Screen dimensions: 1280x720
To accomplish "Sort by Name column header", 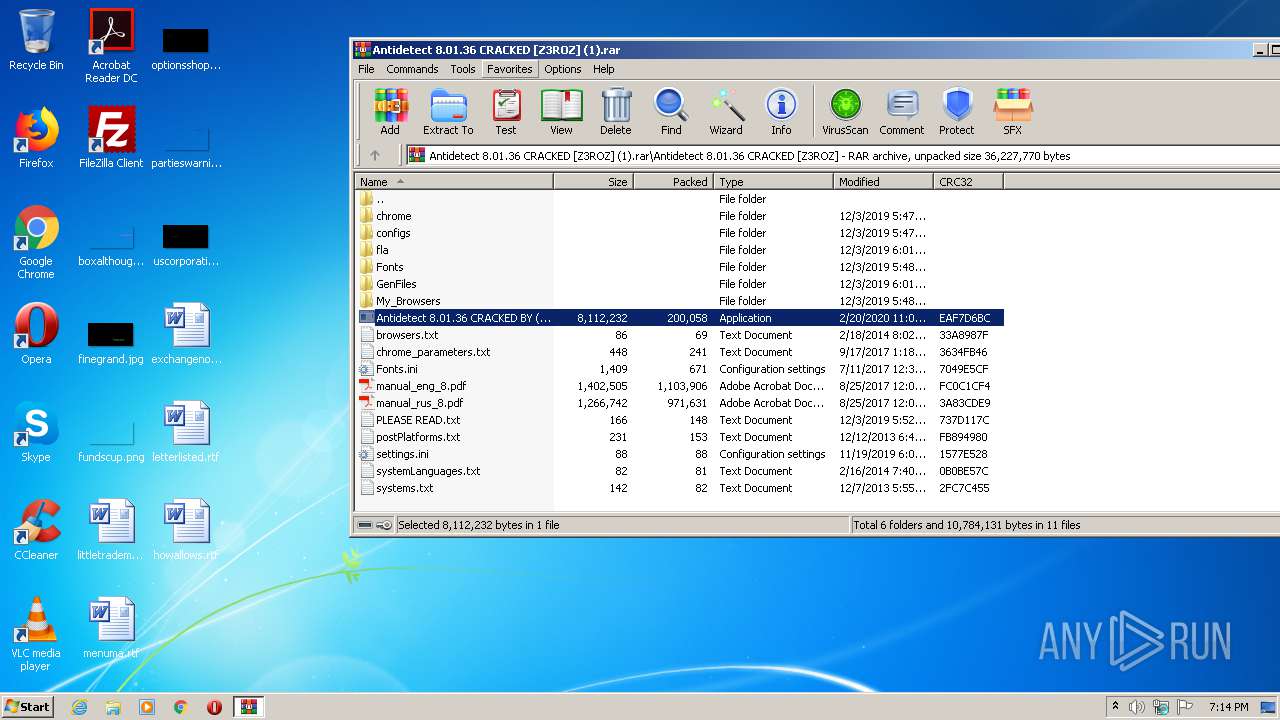I will point(454,182).
